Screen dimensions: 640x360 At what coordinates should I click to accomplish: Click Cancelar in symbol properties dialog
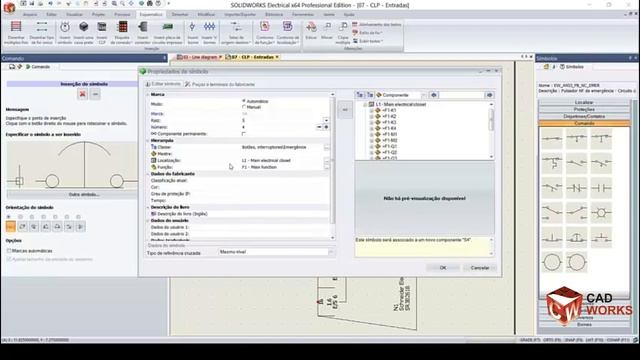480,268
